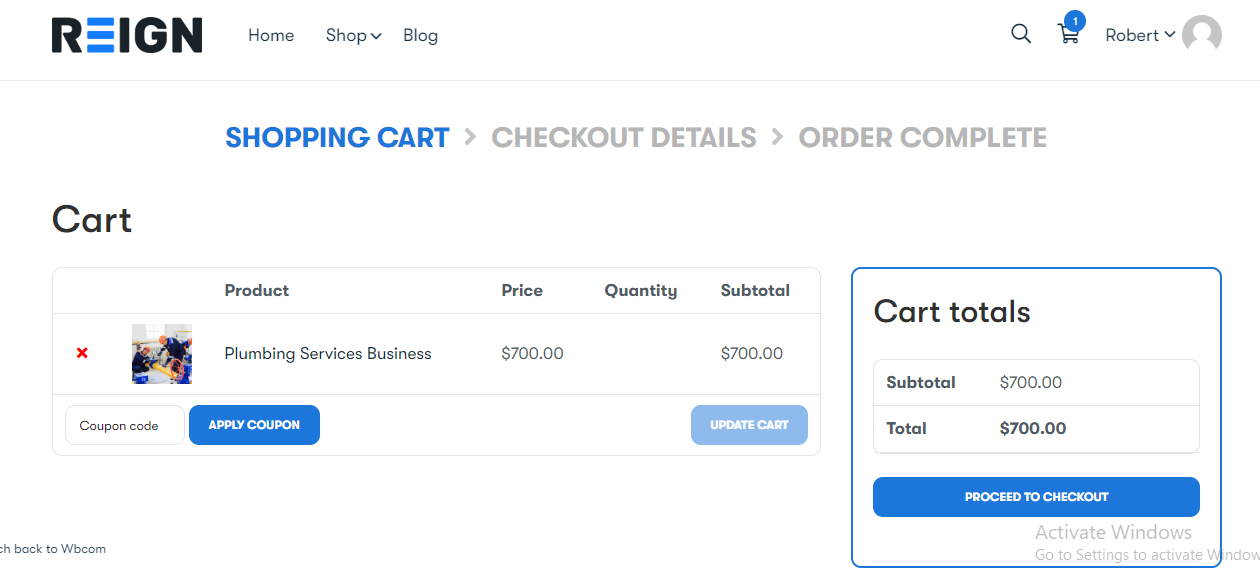1260x575 pixels.
Task: Open the Blog menu item
Action: (x=420, y=35)
